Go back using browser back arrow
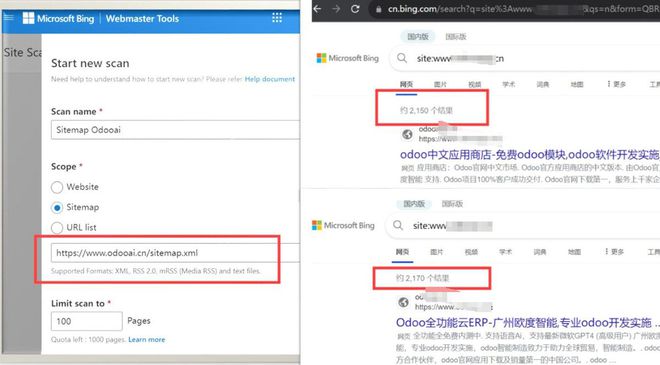 317,9
